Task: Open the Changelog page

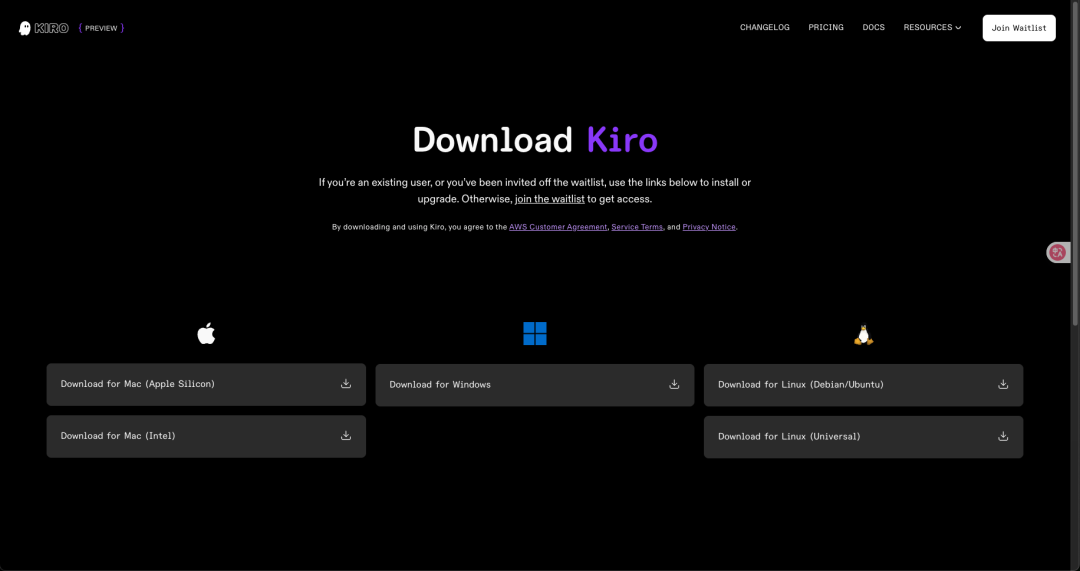Action: click(765, 28)
